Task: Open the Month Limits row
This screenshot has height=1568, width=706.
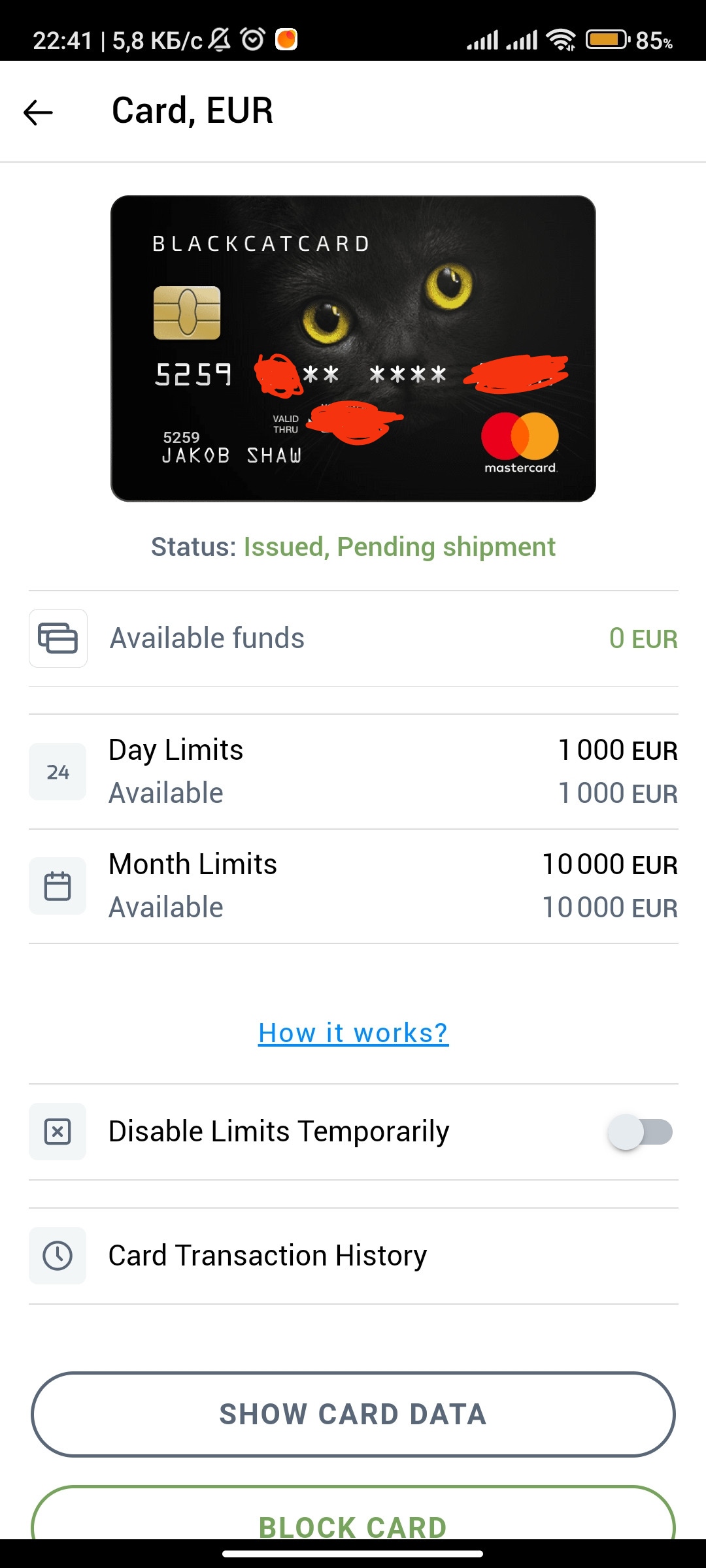Action: coord(353,886)
